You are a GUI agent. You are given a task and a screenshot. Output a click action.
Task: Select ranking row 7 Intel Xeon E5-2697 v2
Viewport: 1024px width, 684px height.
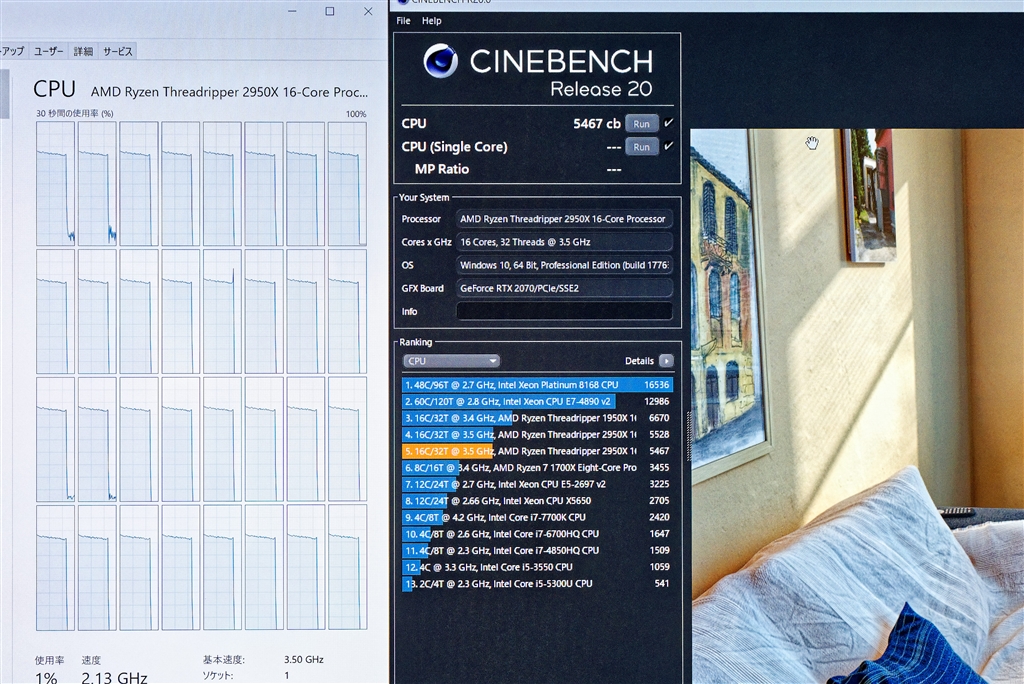537,484
